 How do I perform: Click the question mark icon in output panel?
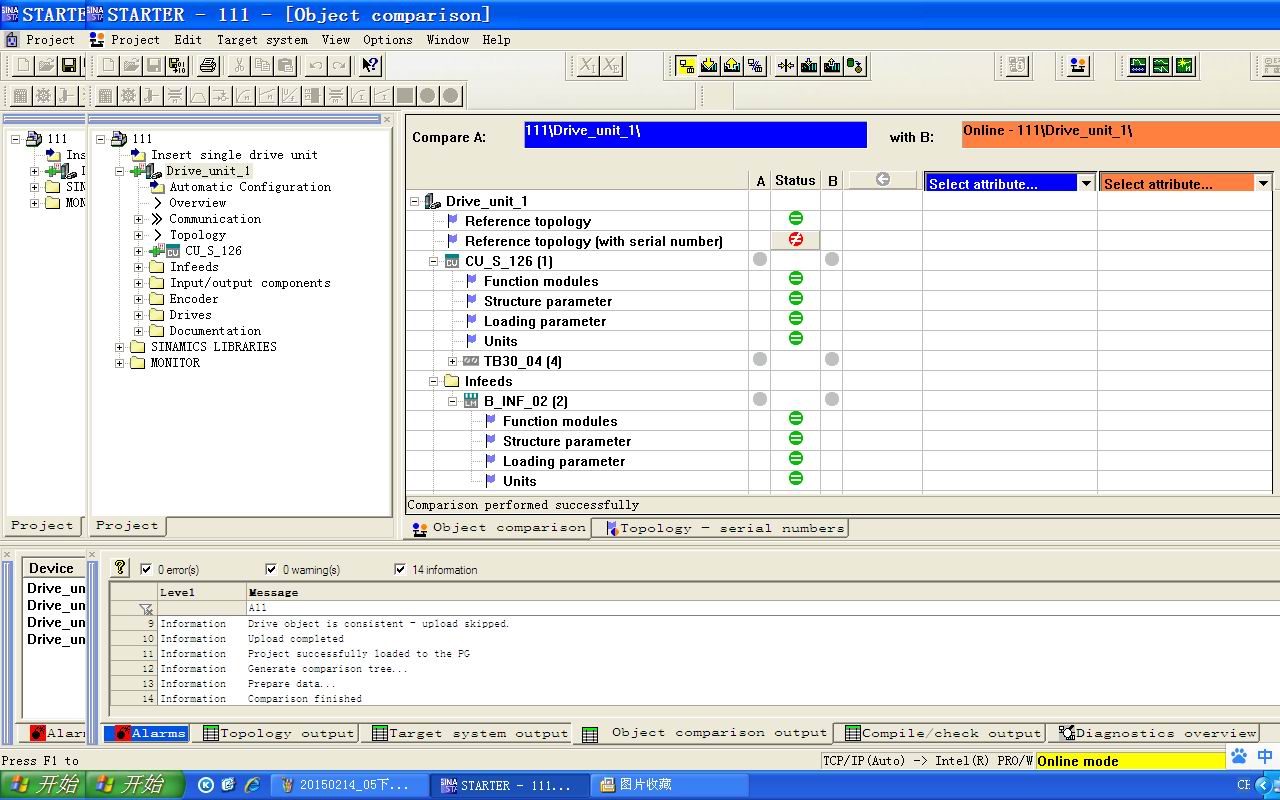(120, 567)
